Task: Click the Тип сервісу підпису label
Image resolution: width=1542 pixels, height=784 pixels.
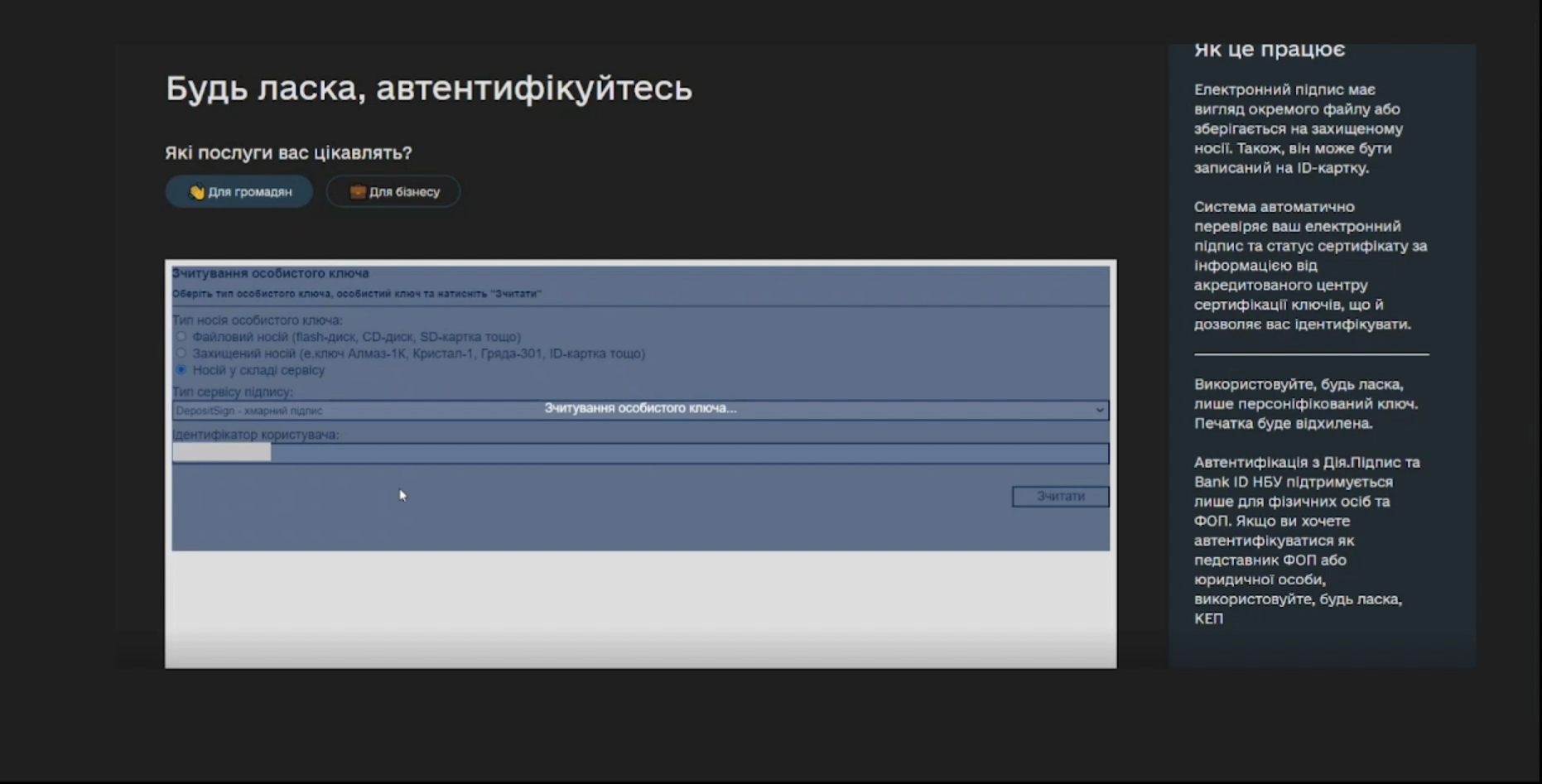Action: click(233, 392)
